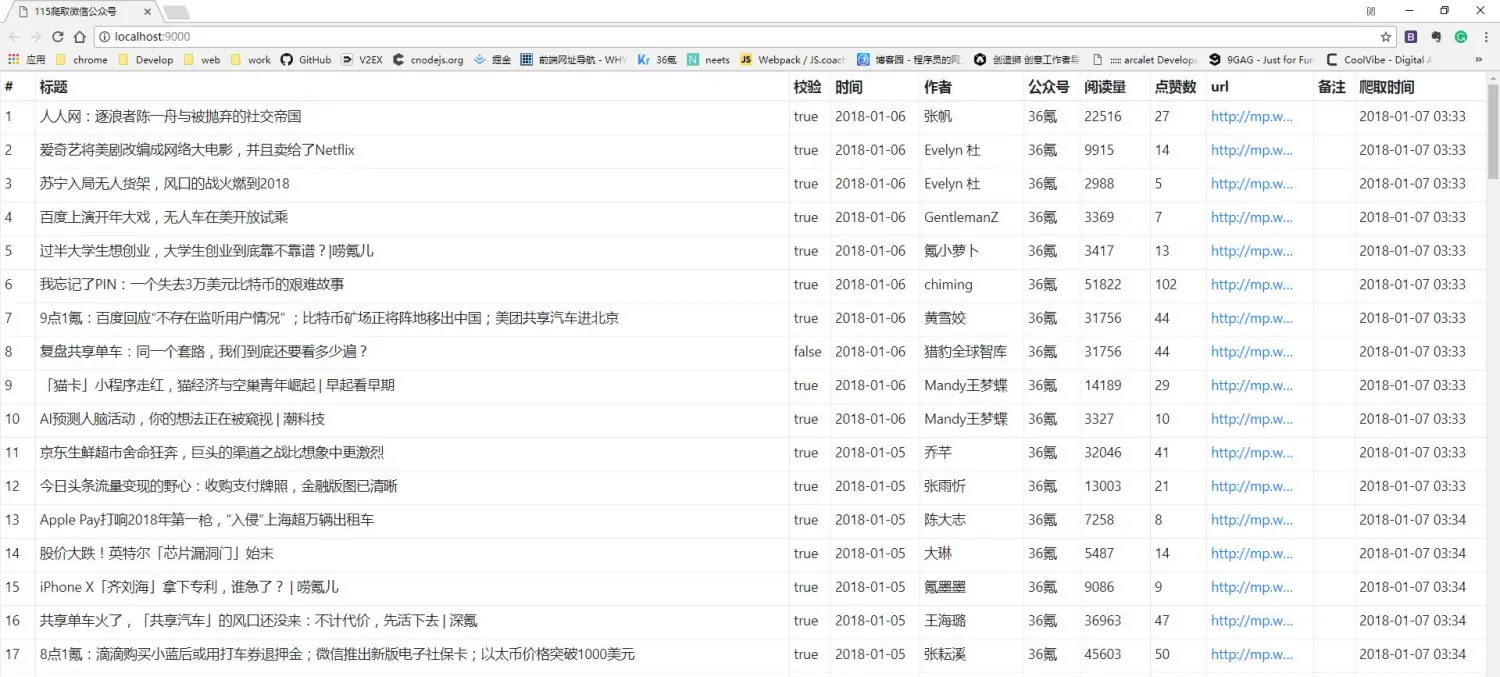Open the url link in row 15

coord(1252,587)
